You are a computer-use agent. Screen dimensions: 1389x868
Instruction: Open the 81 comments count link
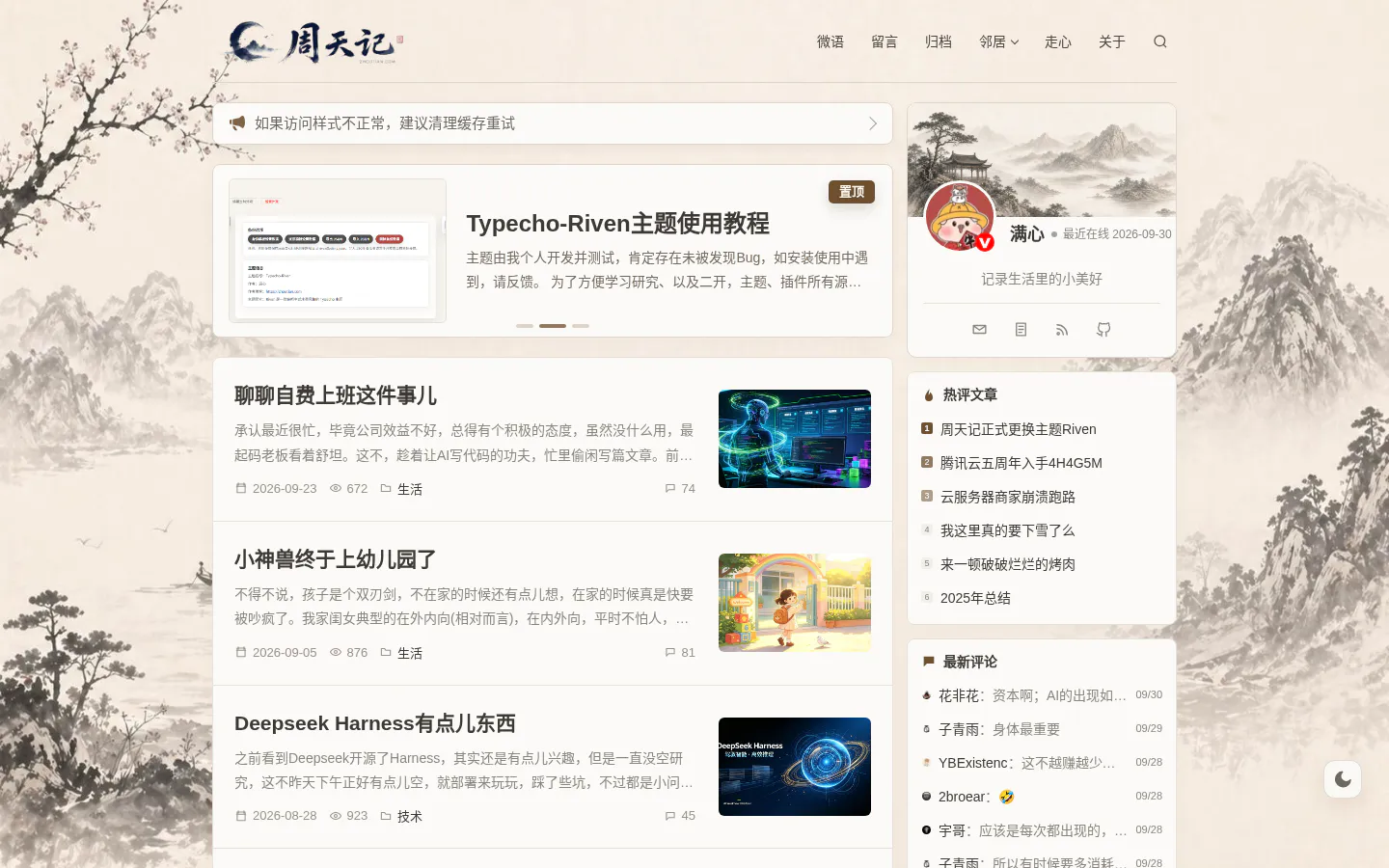pos(680,653)
